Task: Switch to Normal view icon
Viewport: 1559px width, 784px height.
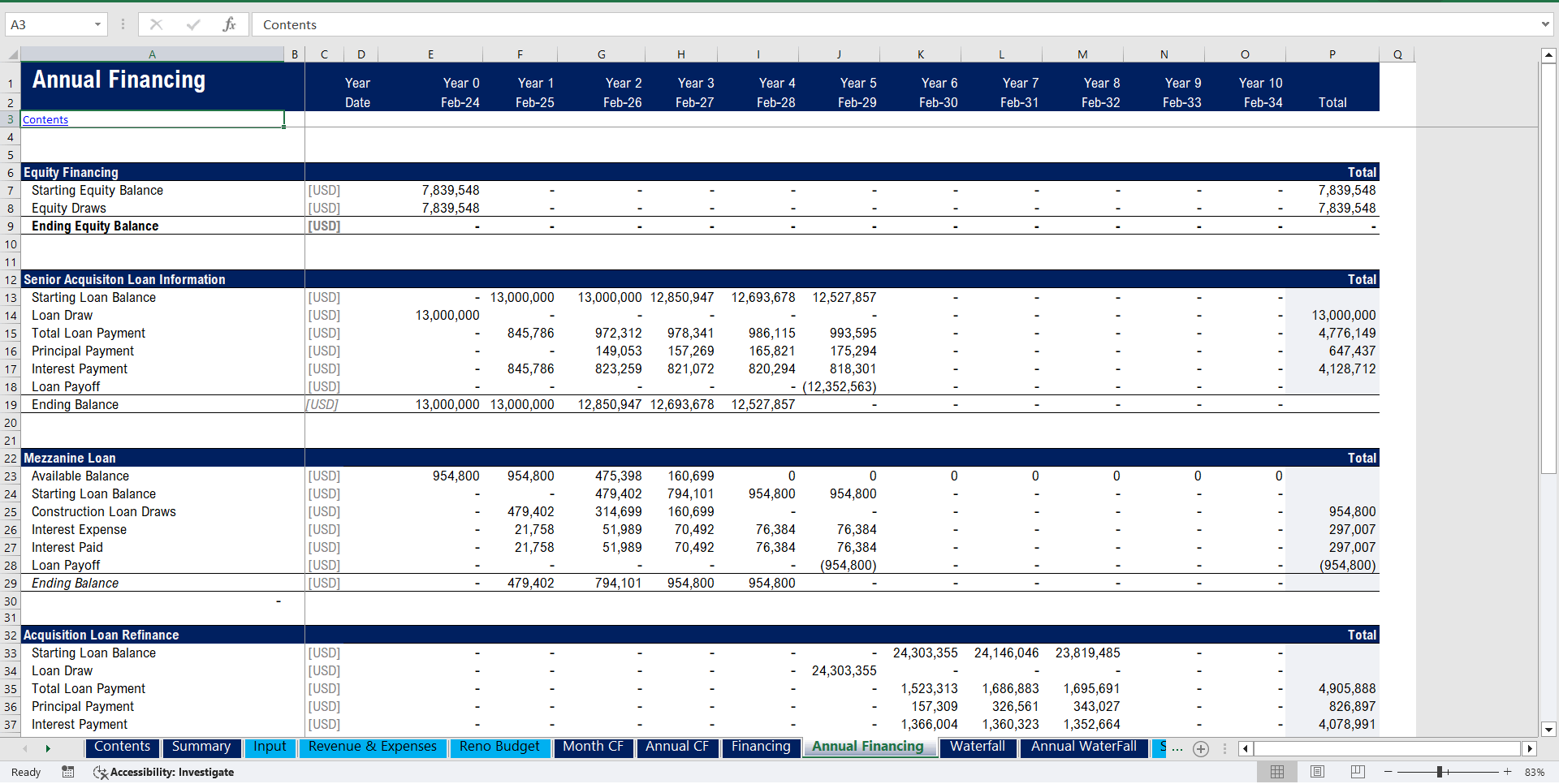Action: coord(1277,772)
